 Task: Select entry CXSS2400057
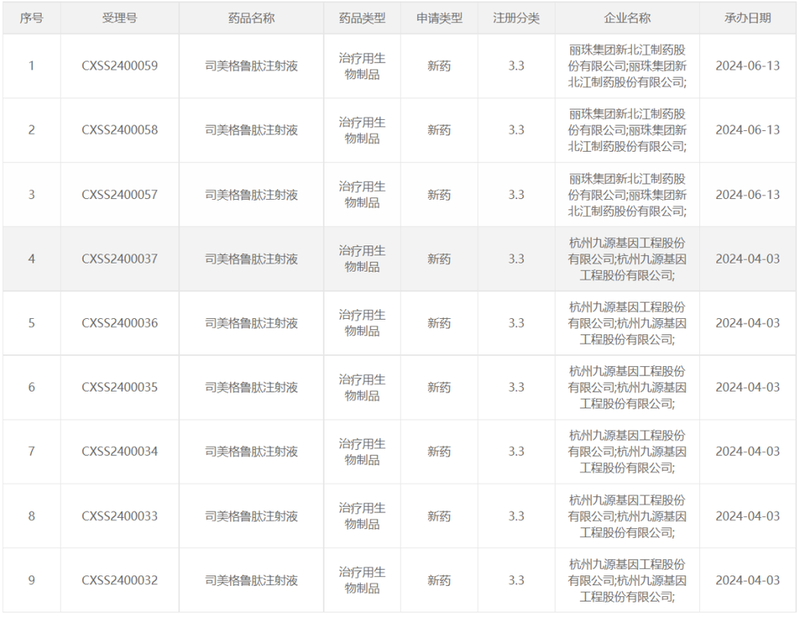[120, 194]
